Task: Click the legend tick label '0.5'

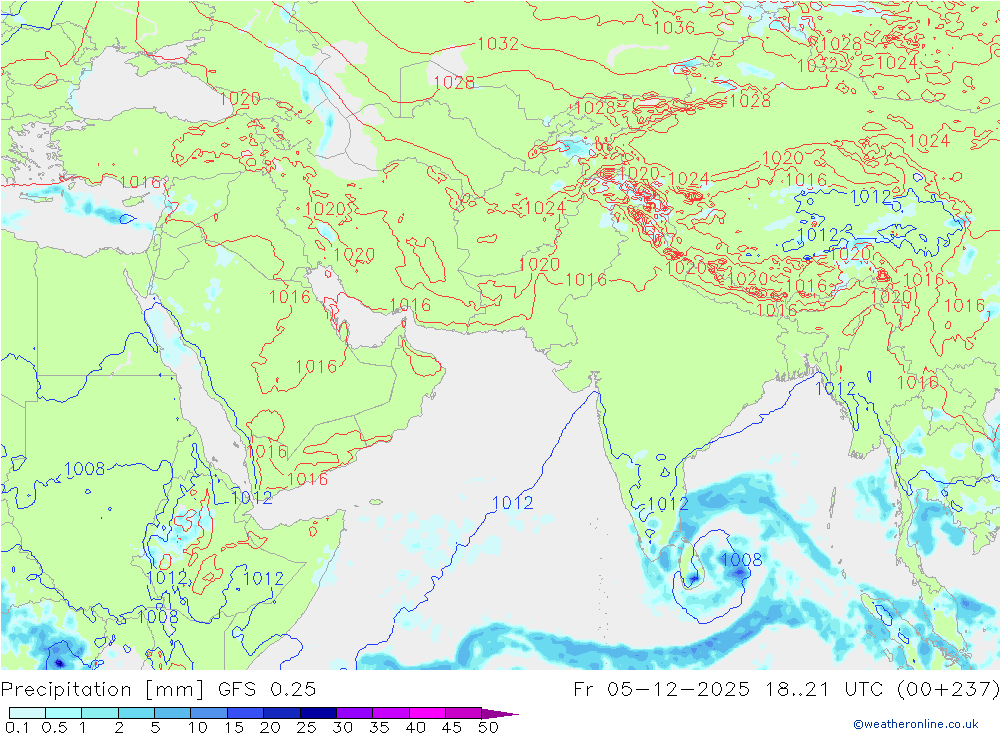Action: click(54, 727)
